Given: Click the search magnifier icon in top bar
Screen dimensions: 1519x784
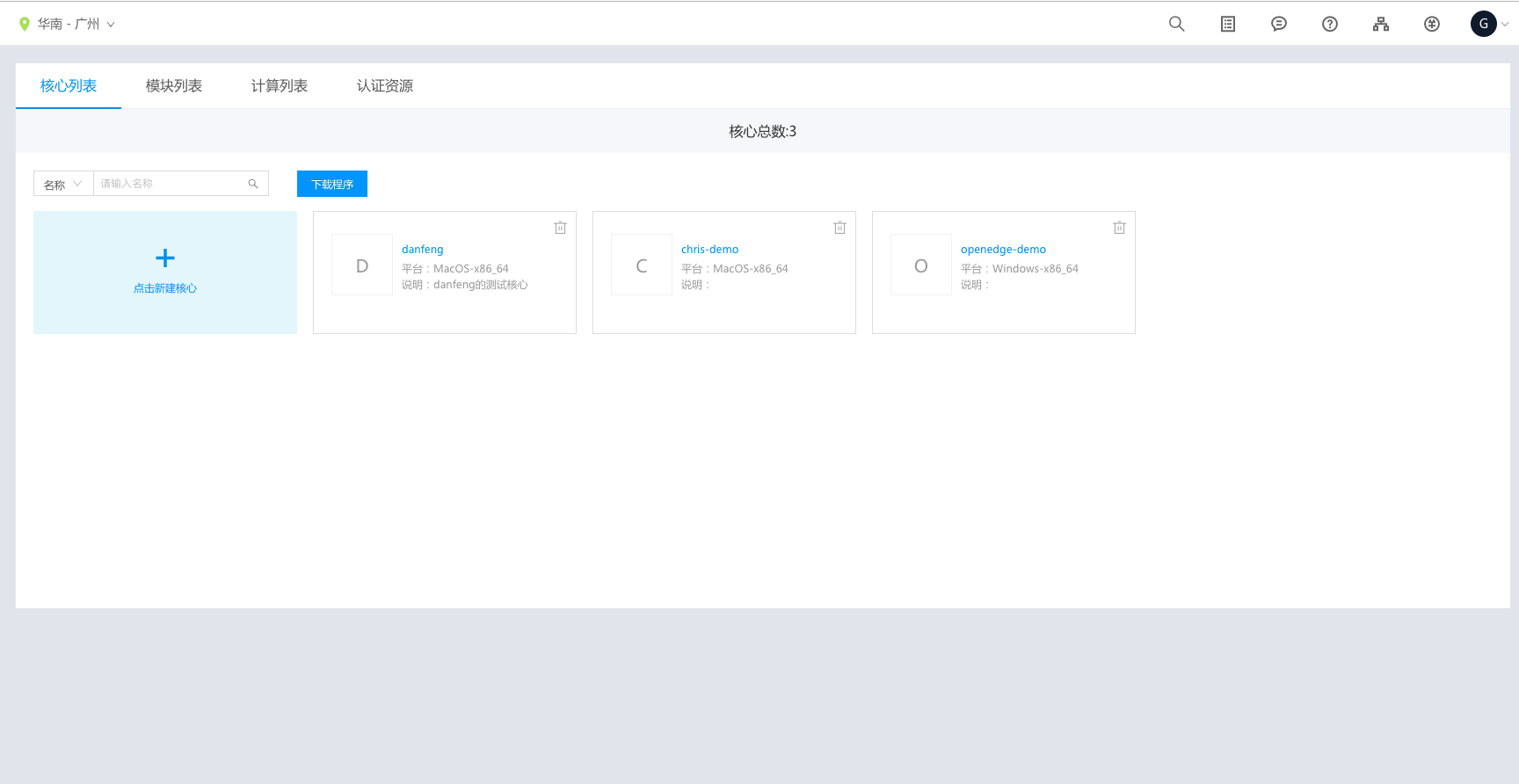Looking at the screenshot, I should coord(1176,24).
